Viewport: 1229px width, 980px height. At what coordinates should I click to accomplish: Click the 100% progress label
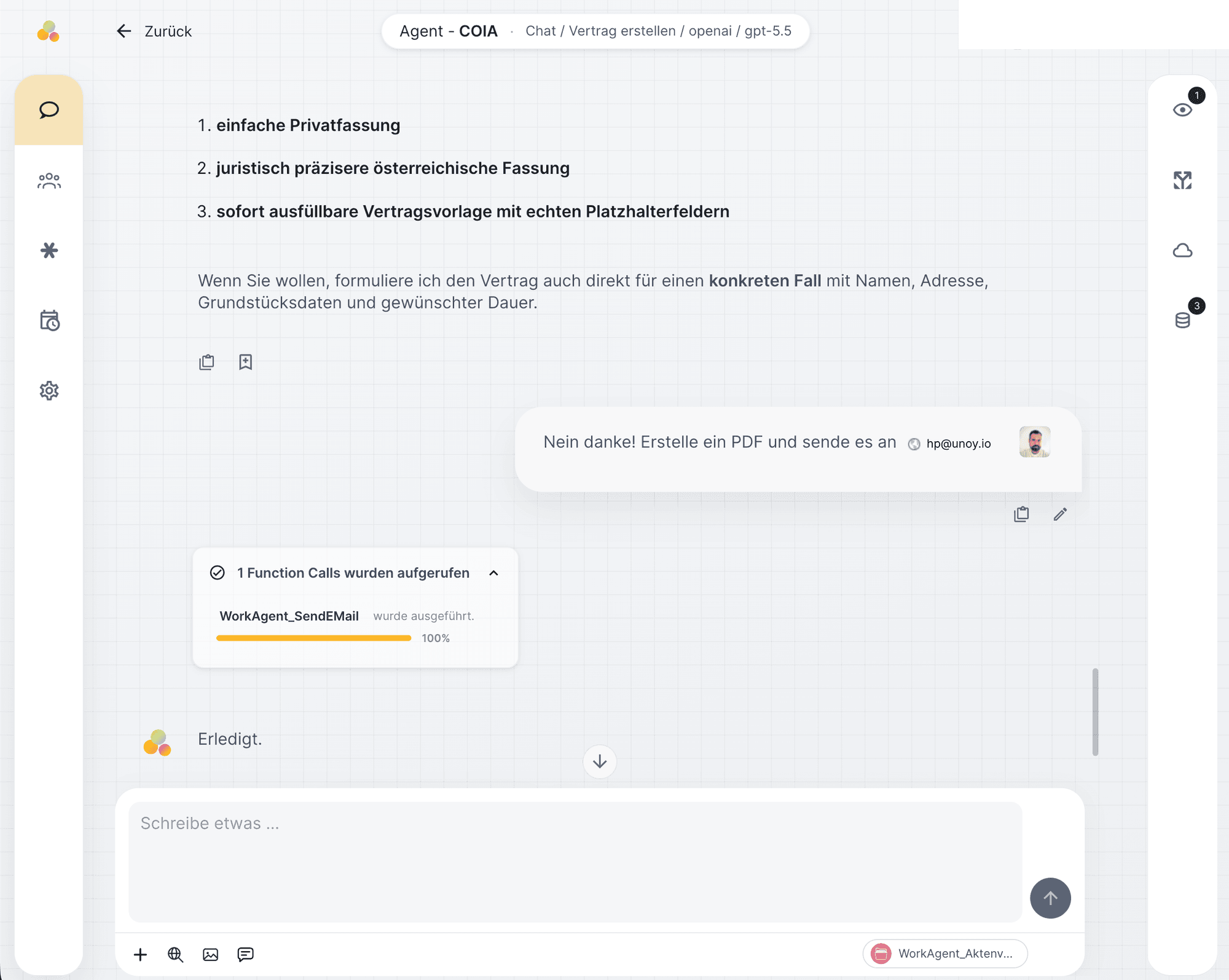[436, 638]
